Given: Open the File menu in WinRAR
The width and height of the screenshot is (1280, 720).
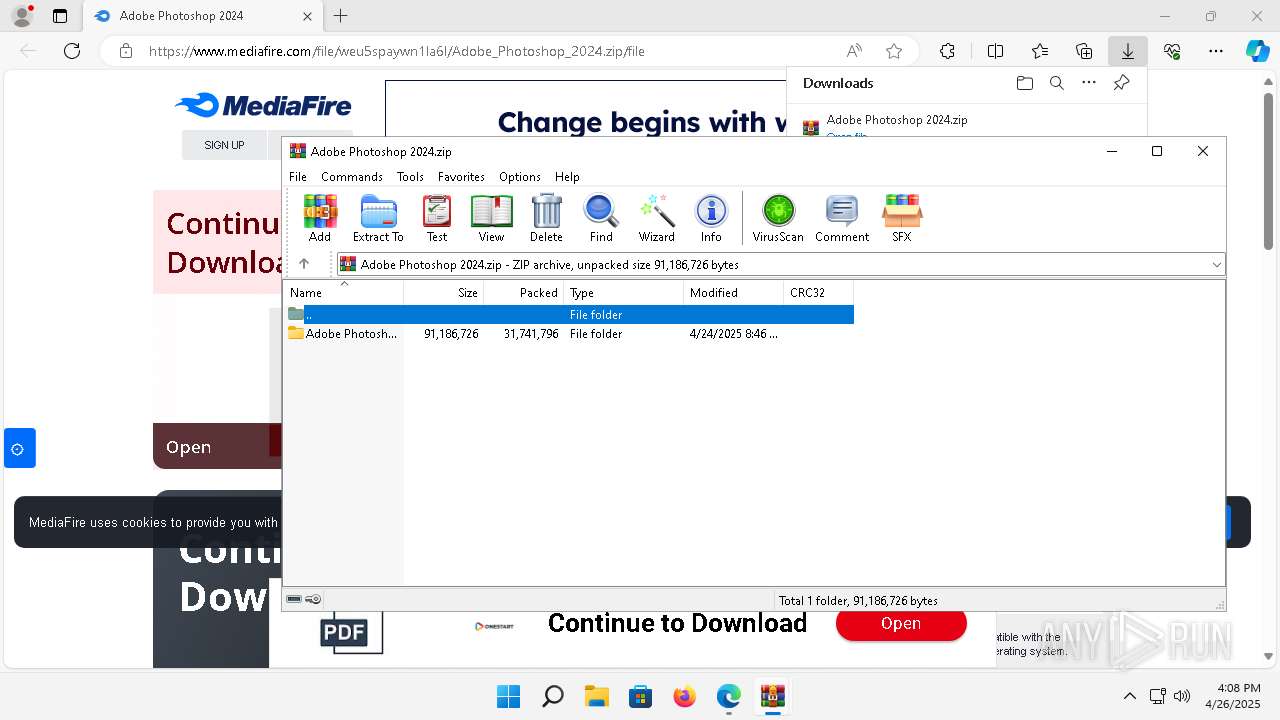Looking at the screenshot, I should coord(298,176).
